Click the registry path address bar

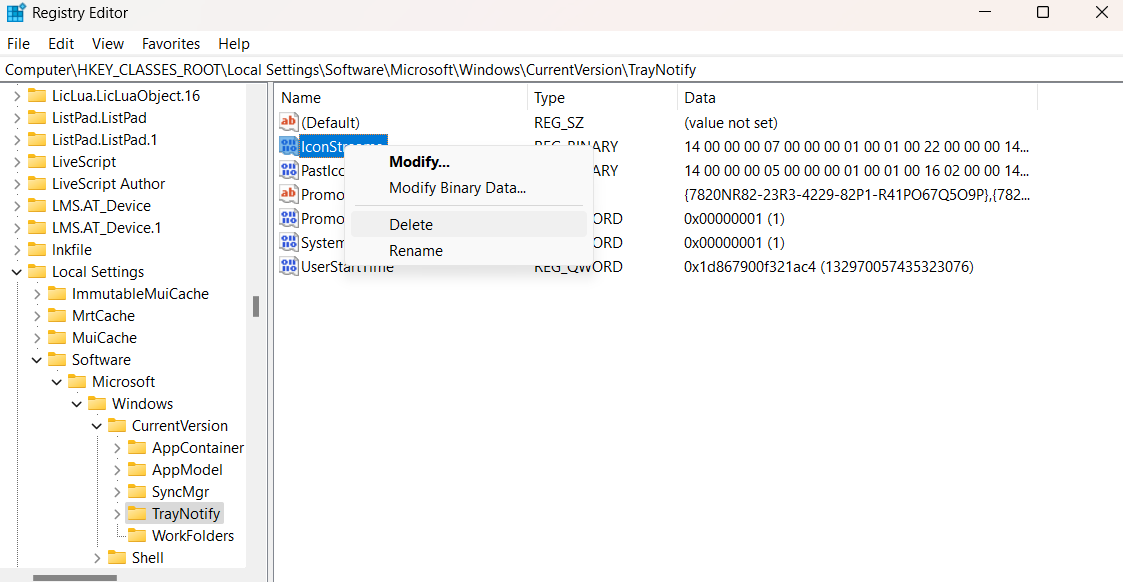pos(562,70)
